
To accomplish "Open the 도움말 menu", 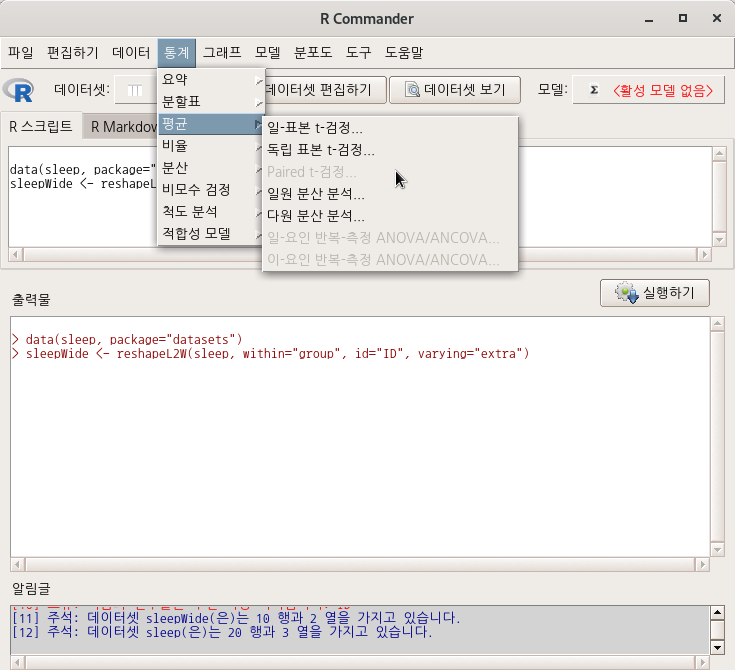I will click(404, 52).
